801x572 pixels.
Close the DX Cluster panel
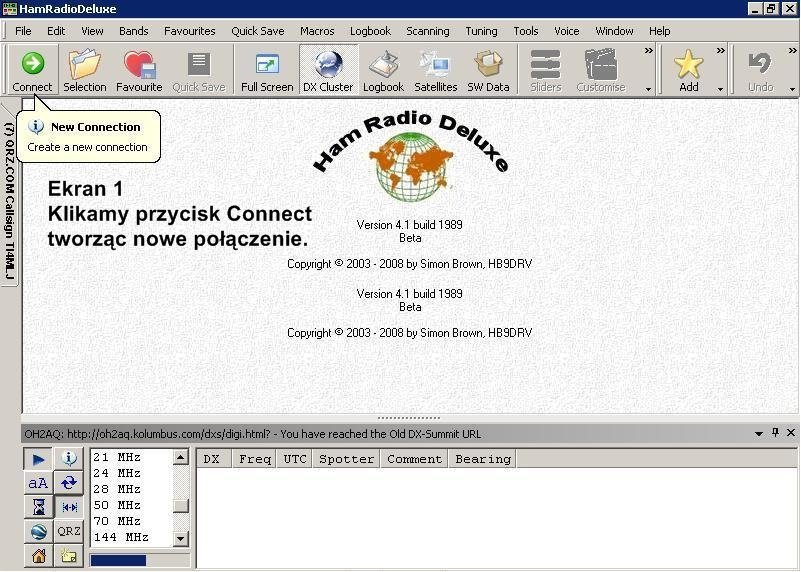tap(791, 433)
